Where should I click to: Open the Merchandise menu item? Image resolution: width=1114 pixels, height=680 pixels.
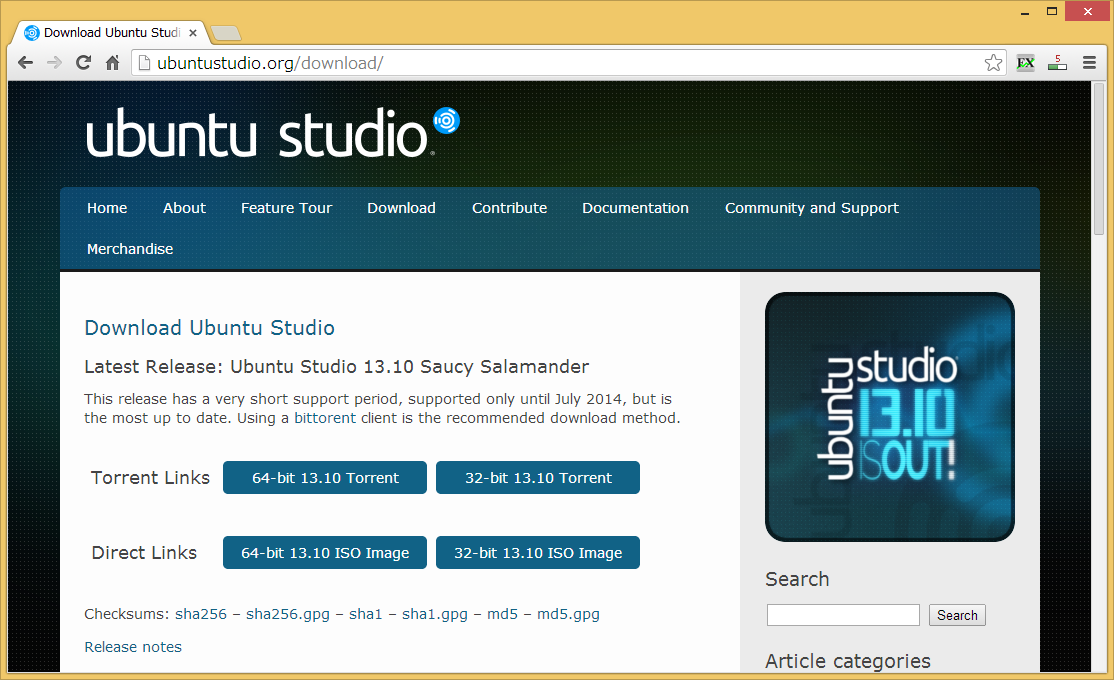pyautogui.click(x=130, y=249)
